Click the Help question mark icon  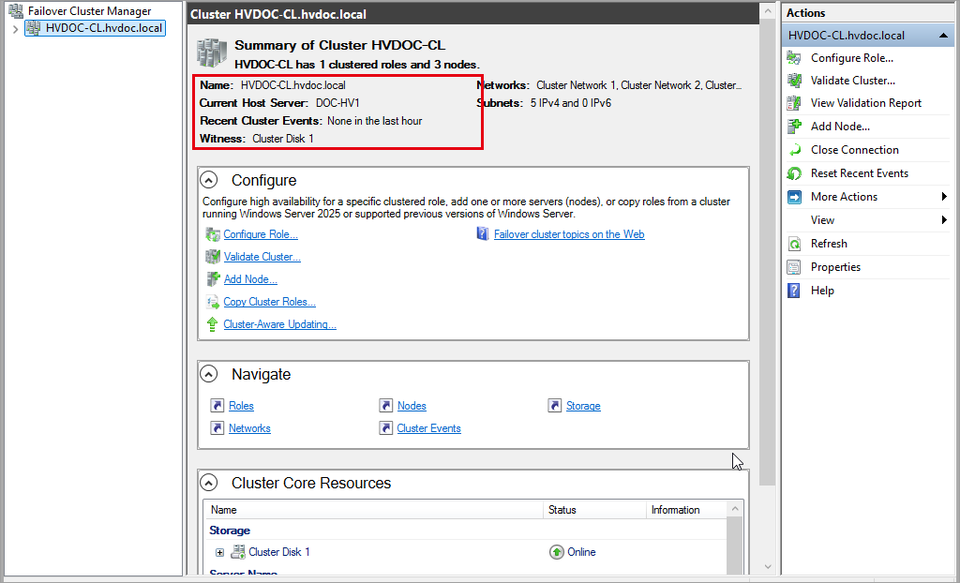point(794,290)
